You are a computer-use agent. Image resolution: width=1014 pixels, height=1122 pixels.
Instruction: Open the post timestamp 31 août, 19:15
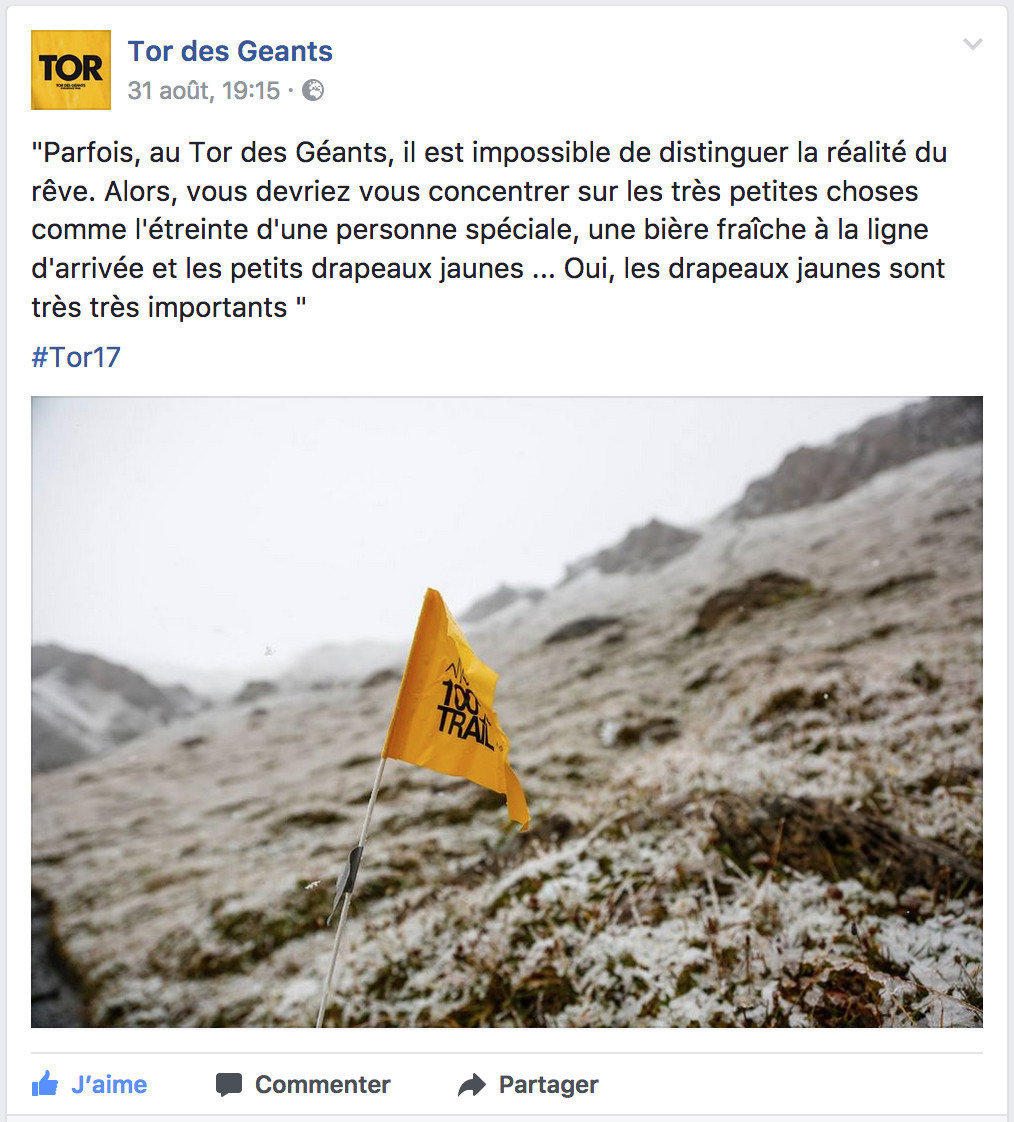204,91
